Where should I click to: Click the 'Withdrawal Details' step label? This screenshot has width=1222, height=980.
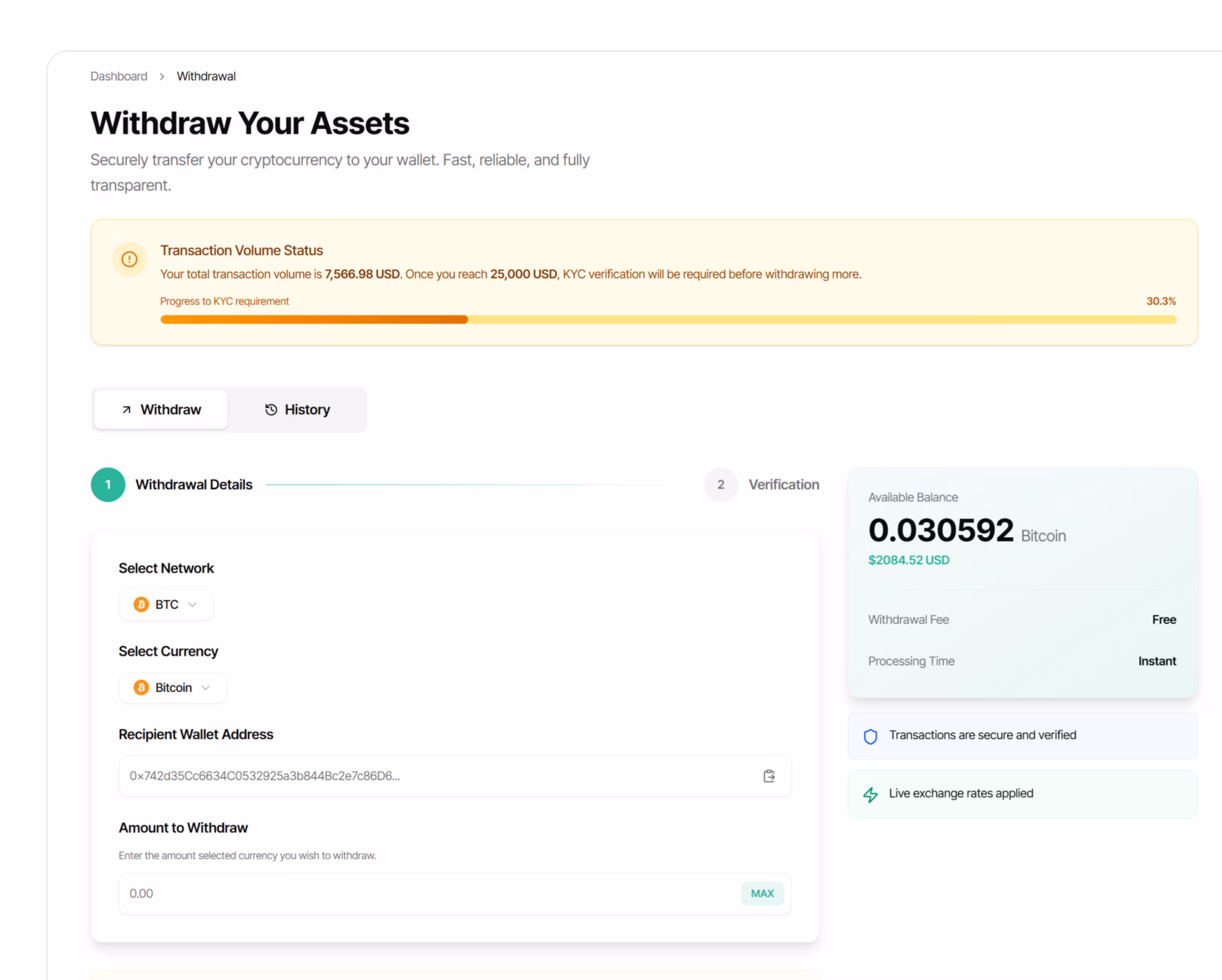(x=194, y=484)
